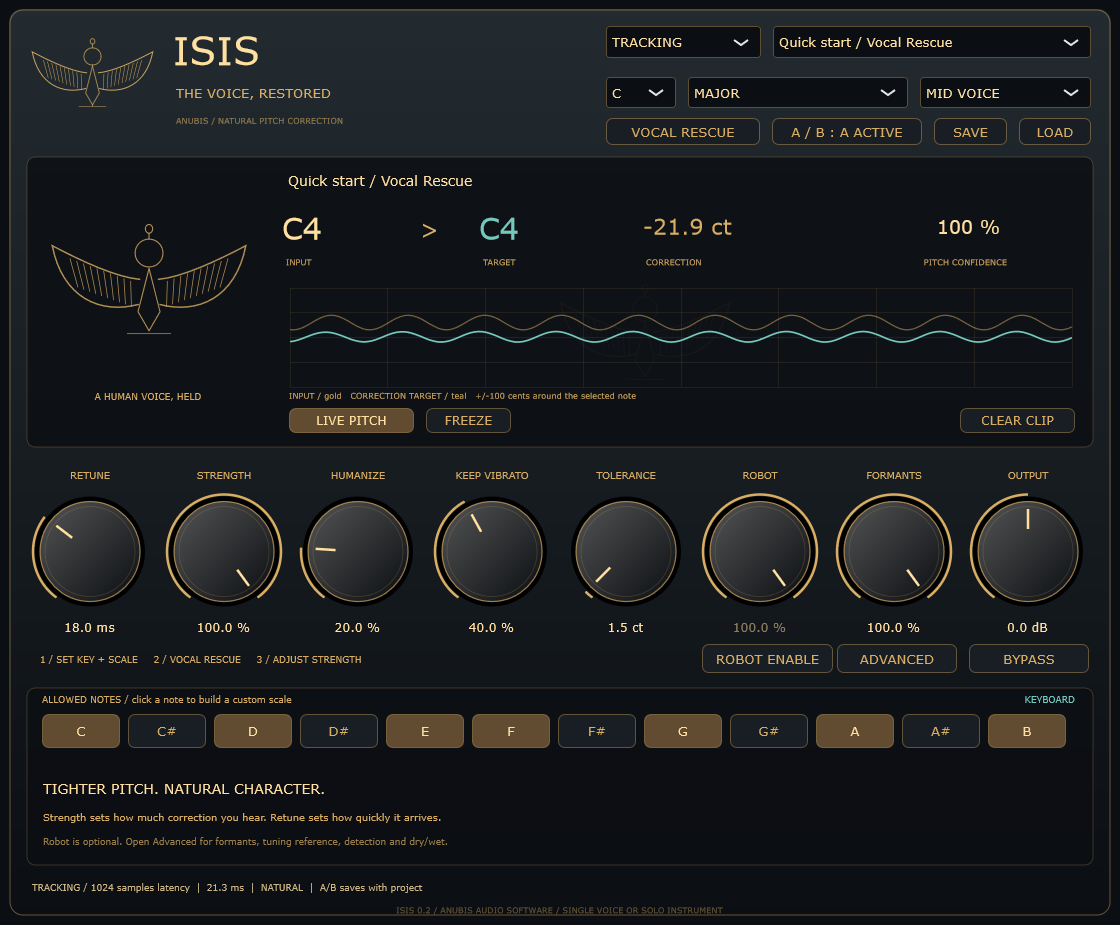Click the teal C4 target note
Screen dimensions: 1120x925
499,229
